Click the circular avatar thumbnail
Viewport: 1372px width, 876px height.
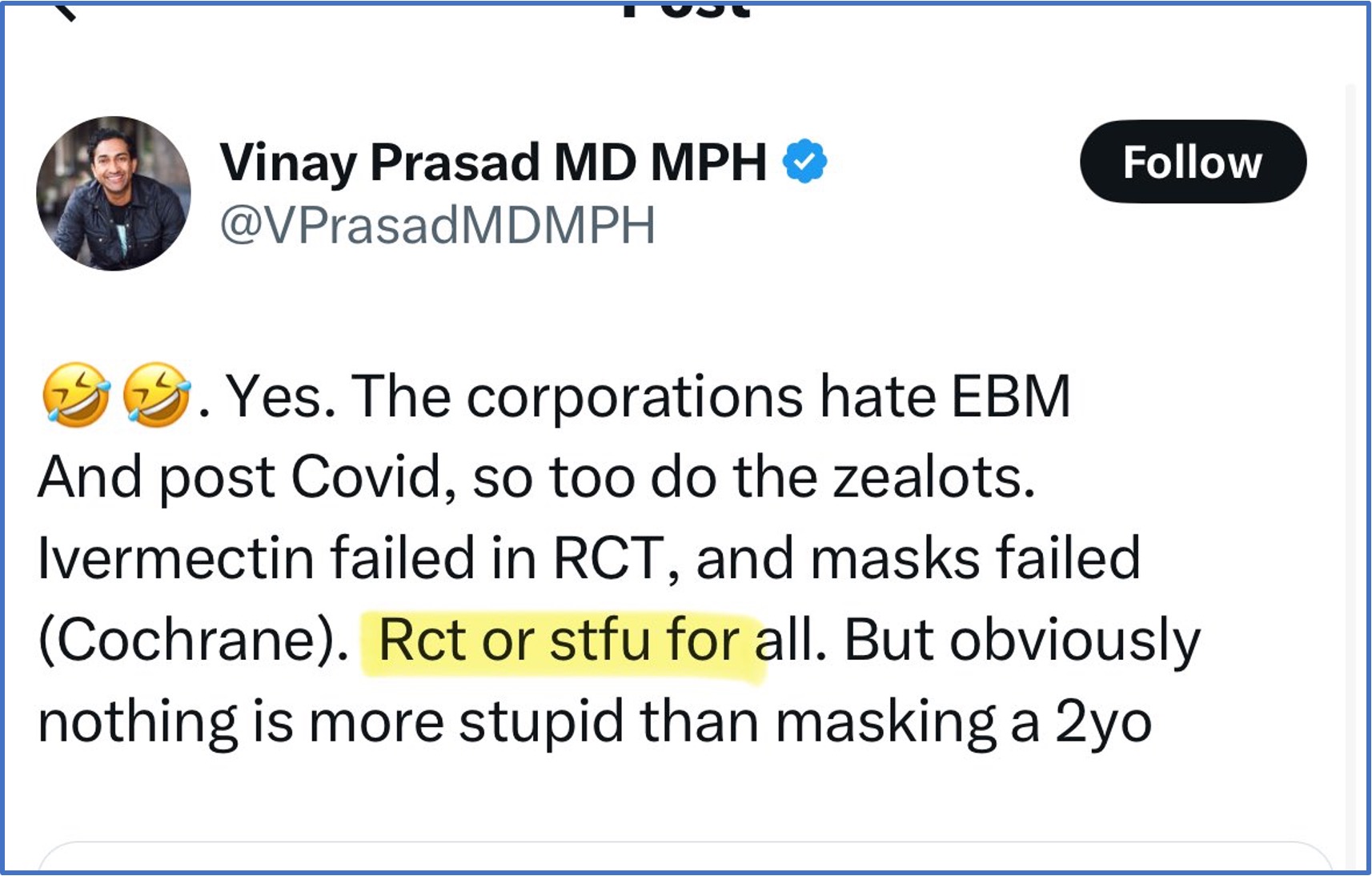[114, 192]
